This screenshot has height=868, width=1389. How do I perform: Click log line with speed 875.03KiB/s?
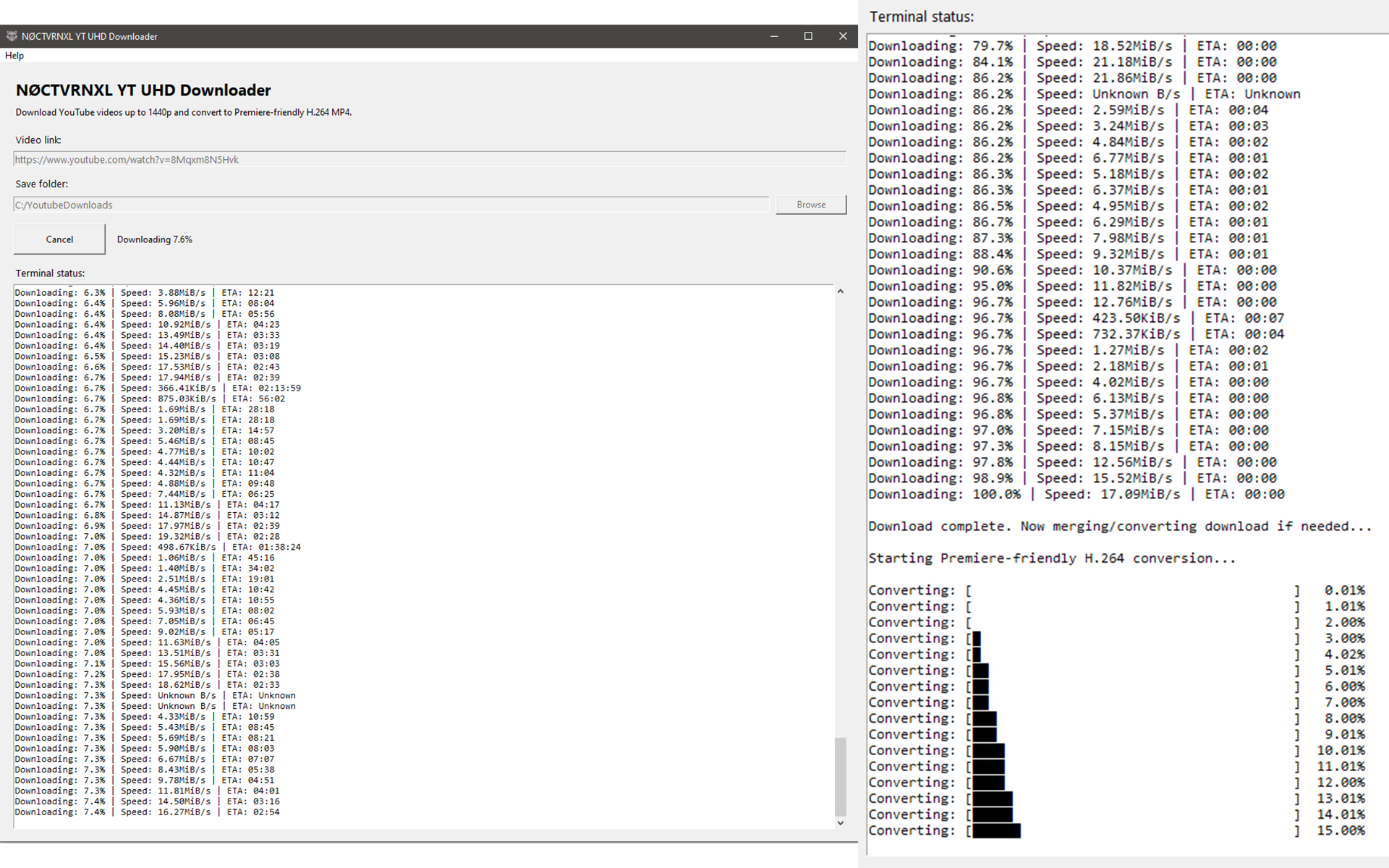[x=150, y=399]
